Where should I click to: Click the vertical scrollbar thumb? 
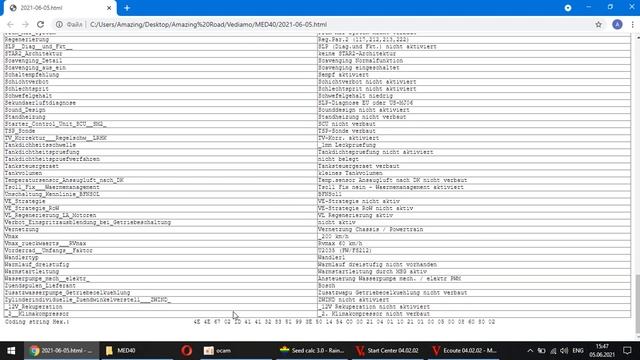[637, 304]
